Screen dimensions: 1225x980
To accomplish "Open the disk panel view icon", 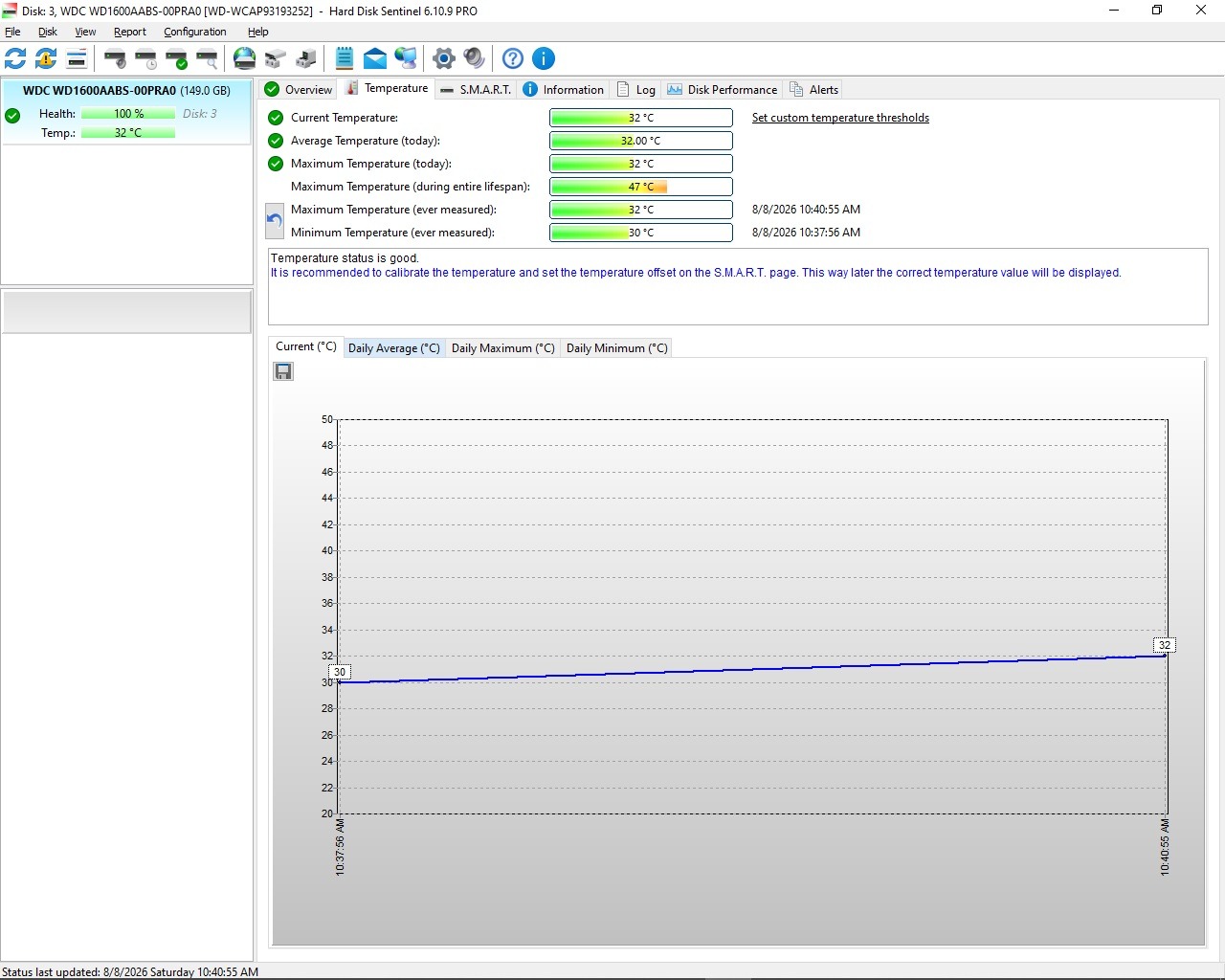I will point(77,58).
